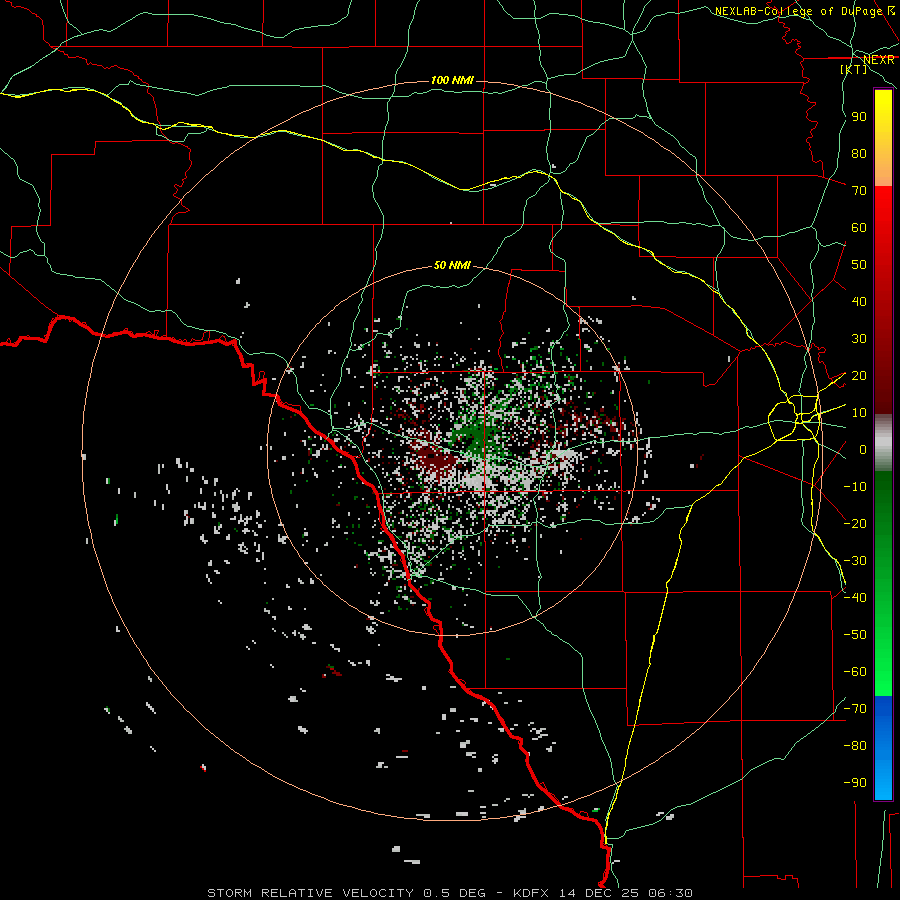The width and height of the screenshot is (900, 900).
Task: Click the Storm Relative Velocity caption text
Action: [x=449, y=893]
